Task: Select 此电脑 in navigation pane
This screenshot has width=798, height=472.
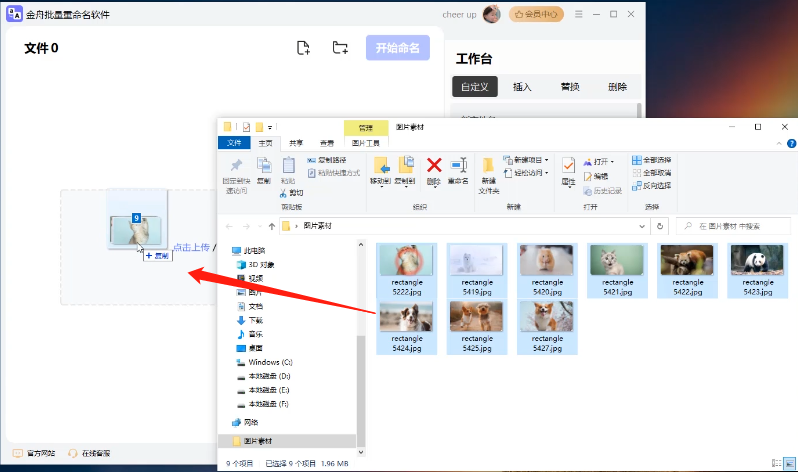Action: coord(249,251)
